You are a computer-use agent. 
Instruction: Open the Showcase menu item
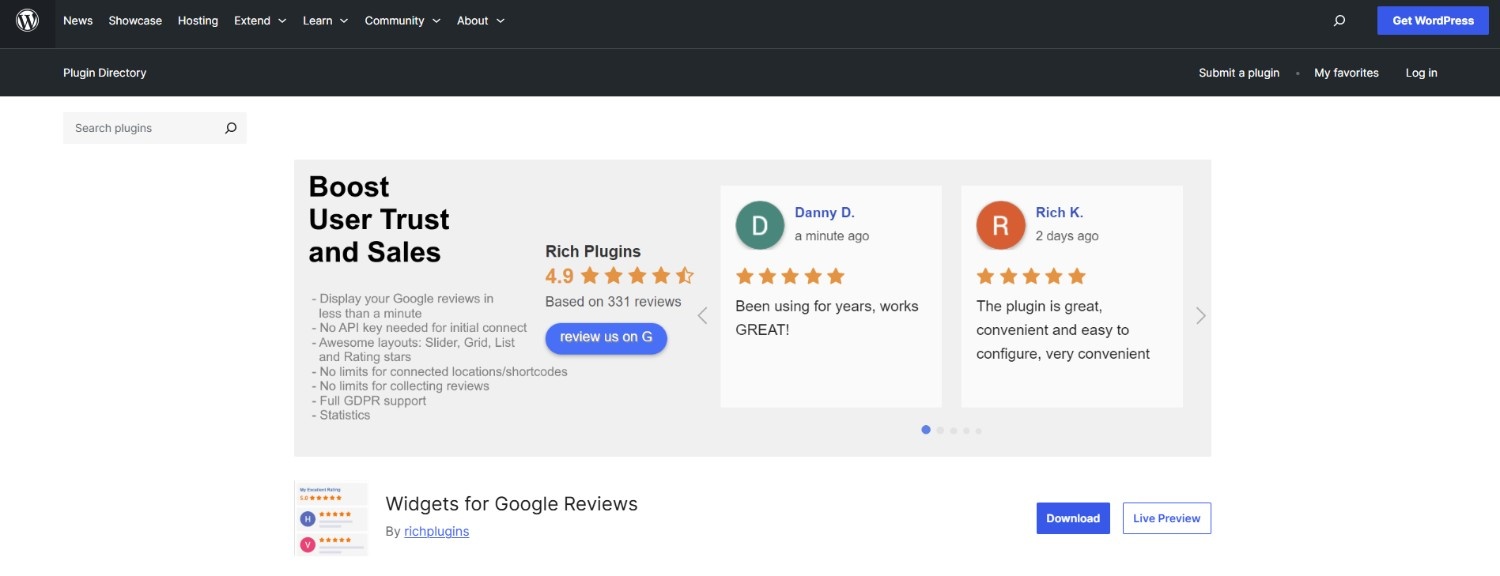(x=135, y=21)
